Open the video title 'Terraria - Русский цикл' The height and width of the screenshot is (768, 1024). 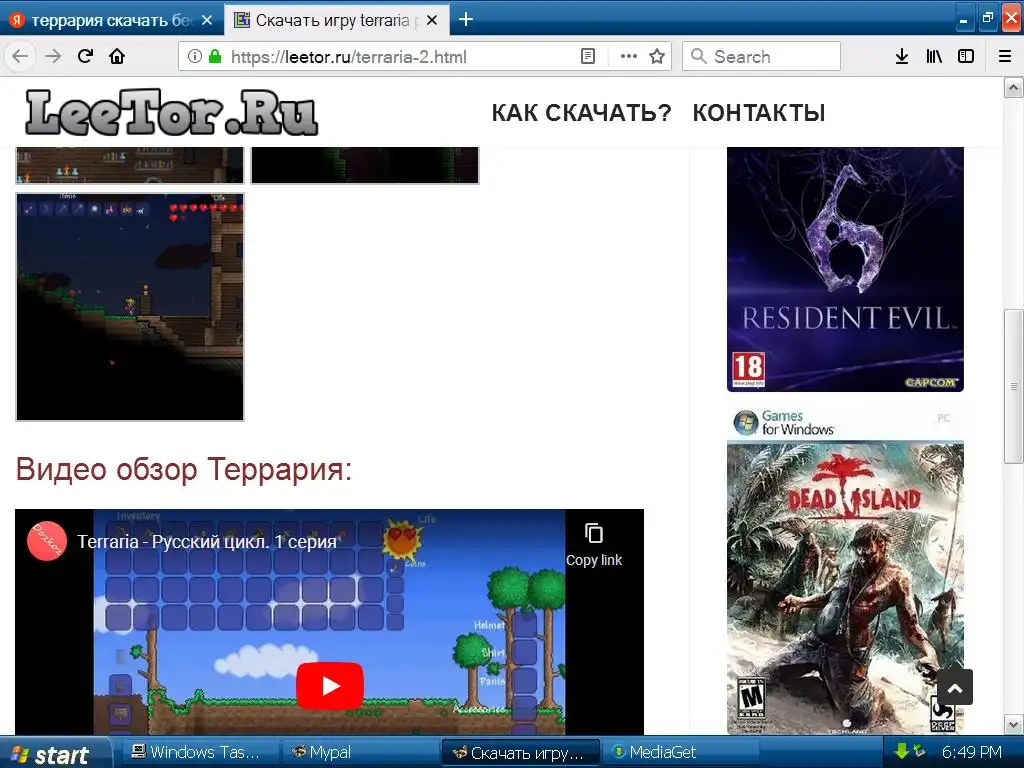pos(207,541)
